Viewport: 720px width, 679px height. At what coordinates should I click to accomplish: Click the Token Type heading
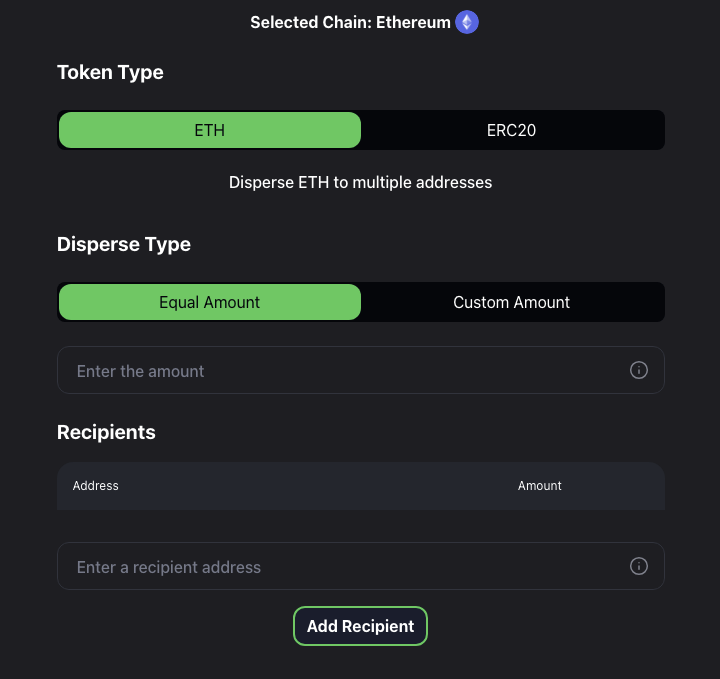[110, 72]
